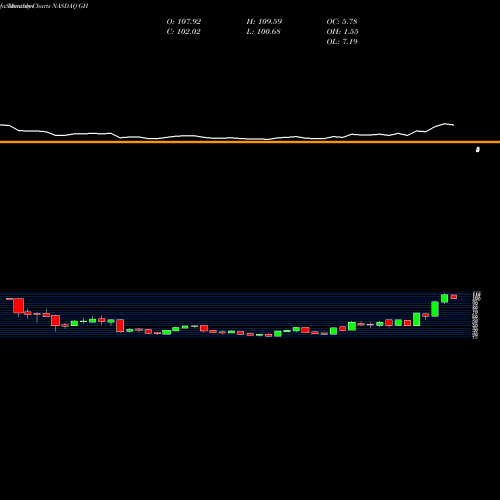
Task: Click the price axis labels beside the candles
Action: pyautogui.click(x=477, y=315)
